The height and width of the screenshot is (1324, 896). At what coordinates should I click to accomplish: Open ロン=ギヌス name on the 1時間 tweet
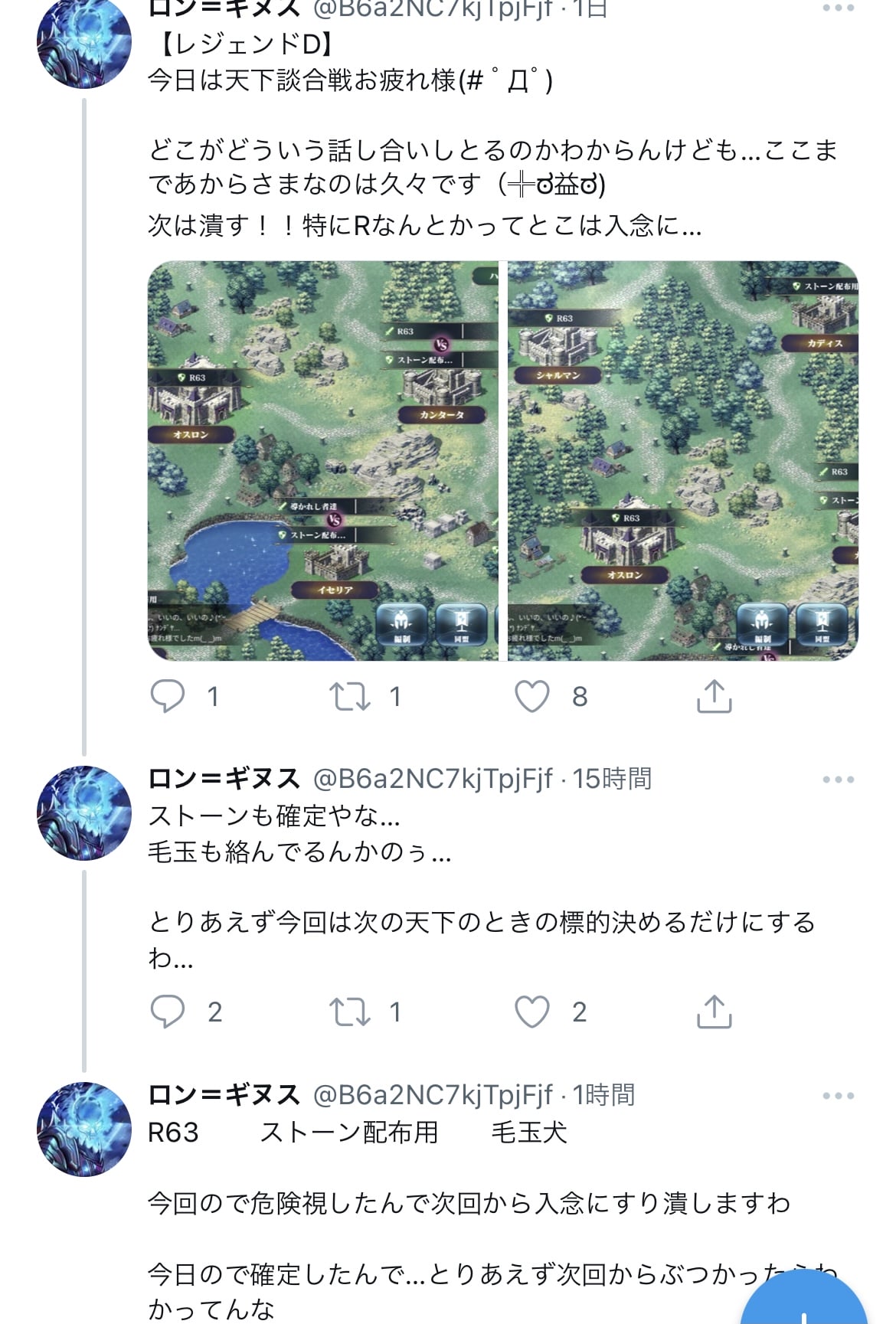tap(224, 1095)
